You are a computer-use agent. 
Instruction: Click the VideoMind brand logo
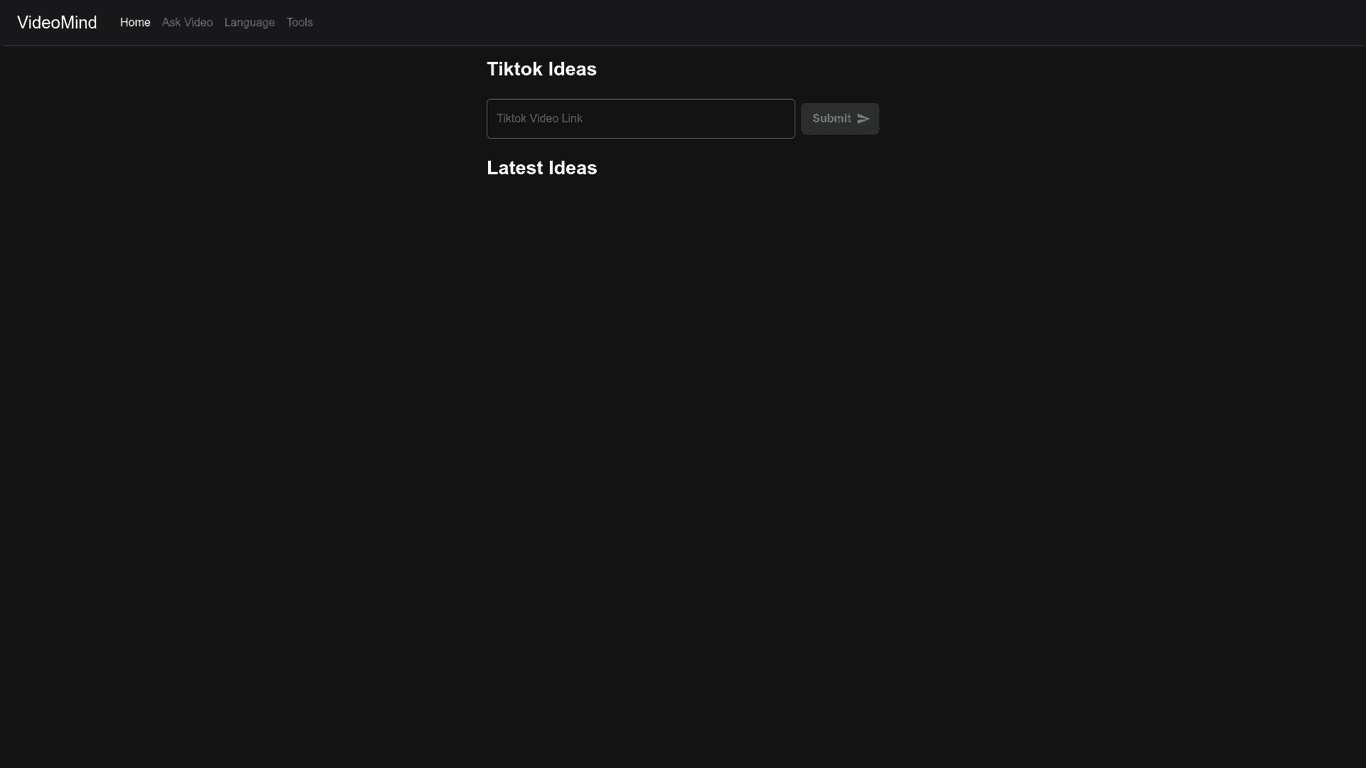pos(57,22)
